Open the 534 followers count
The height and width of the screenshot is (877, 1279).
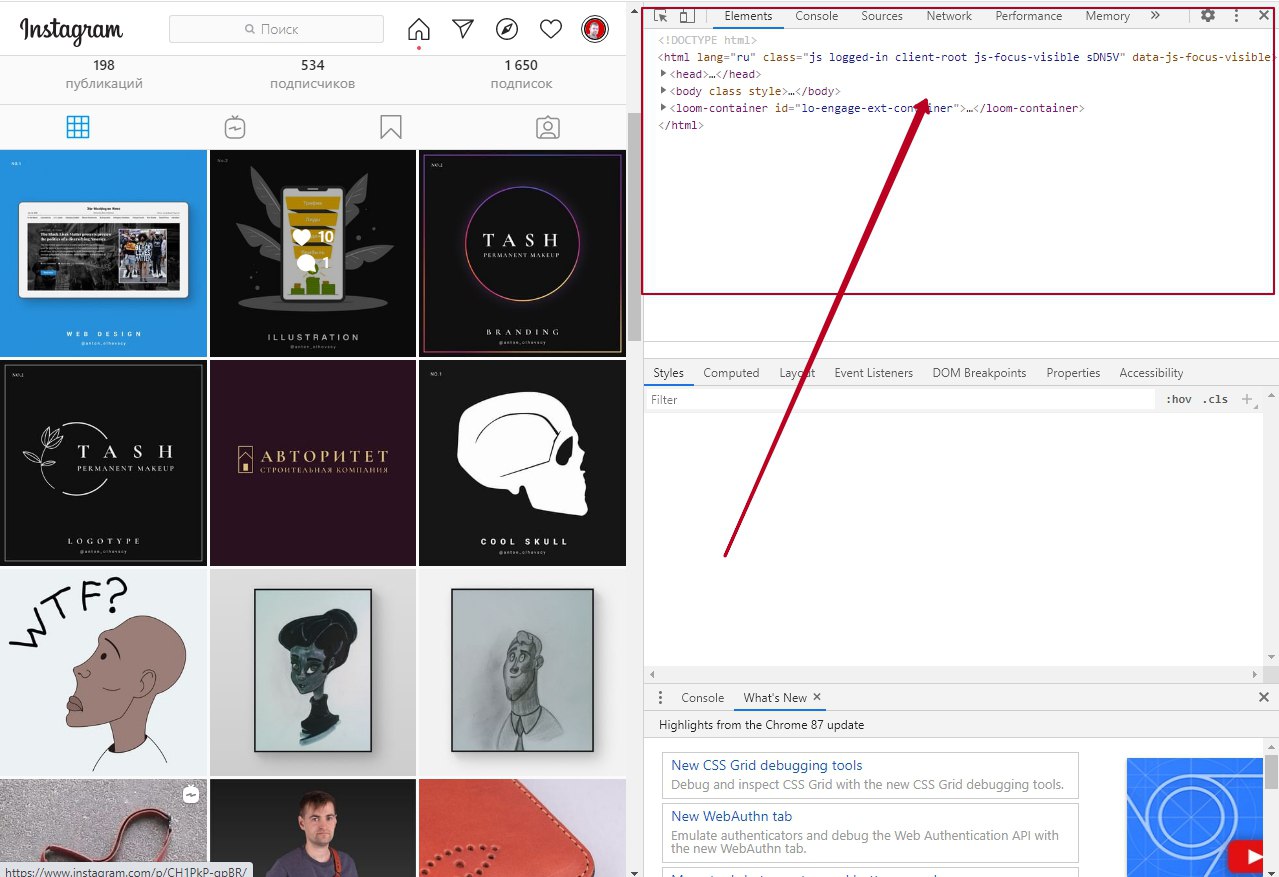pos(312,74)
